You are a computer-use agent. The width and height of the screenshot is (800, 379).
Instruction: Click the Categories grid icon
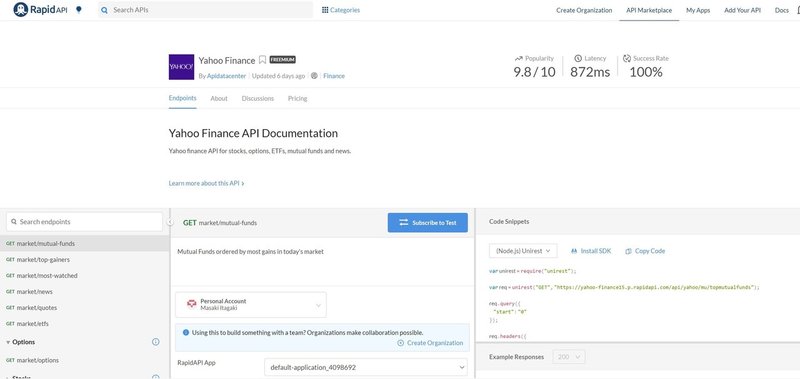pyautogui.click(x=325, y=10)
